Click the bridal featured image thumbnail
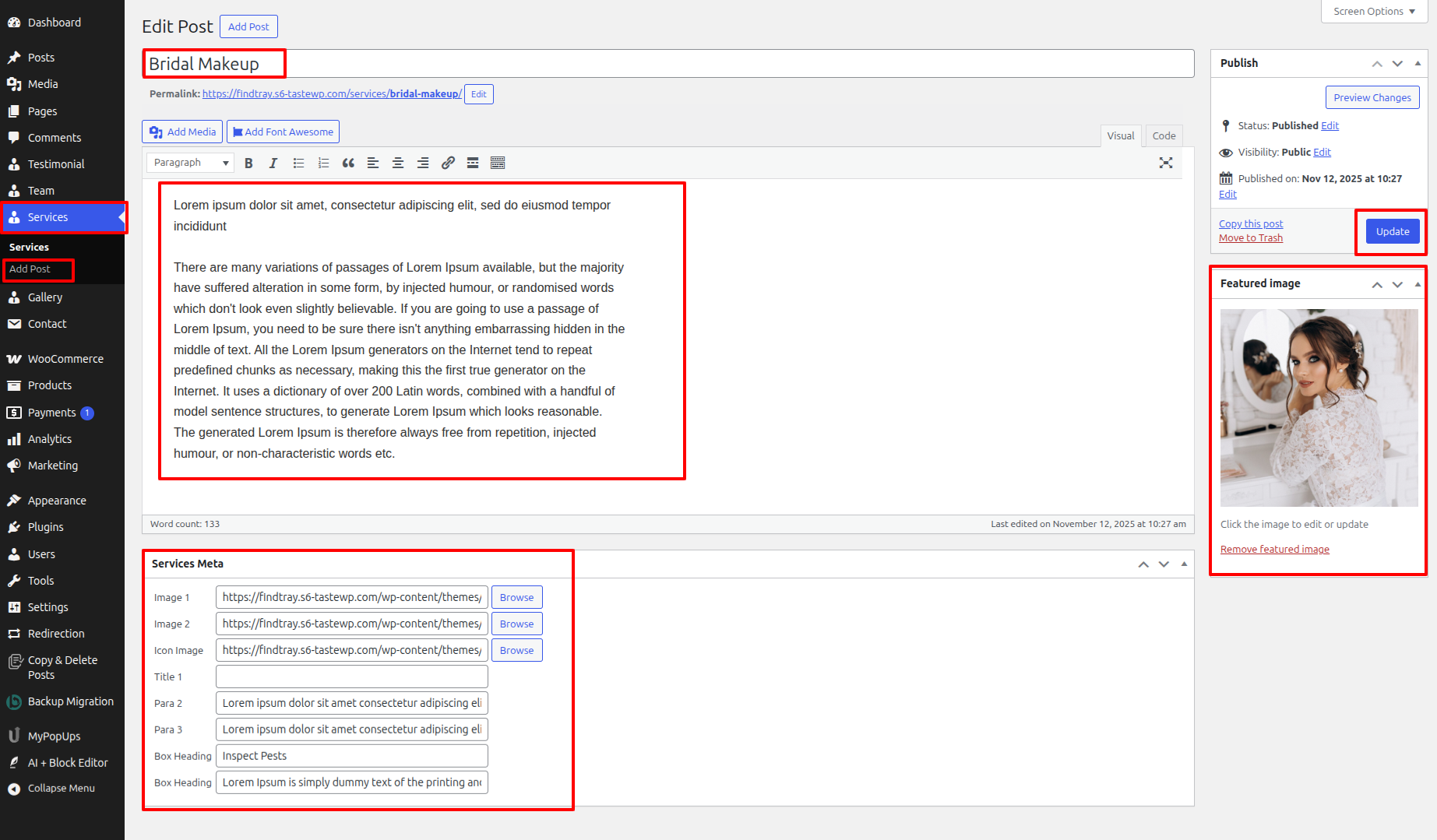 [1319, 408]
